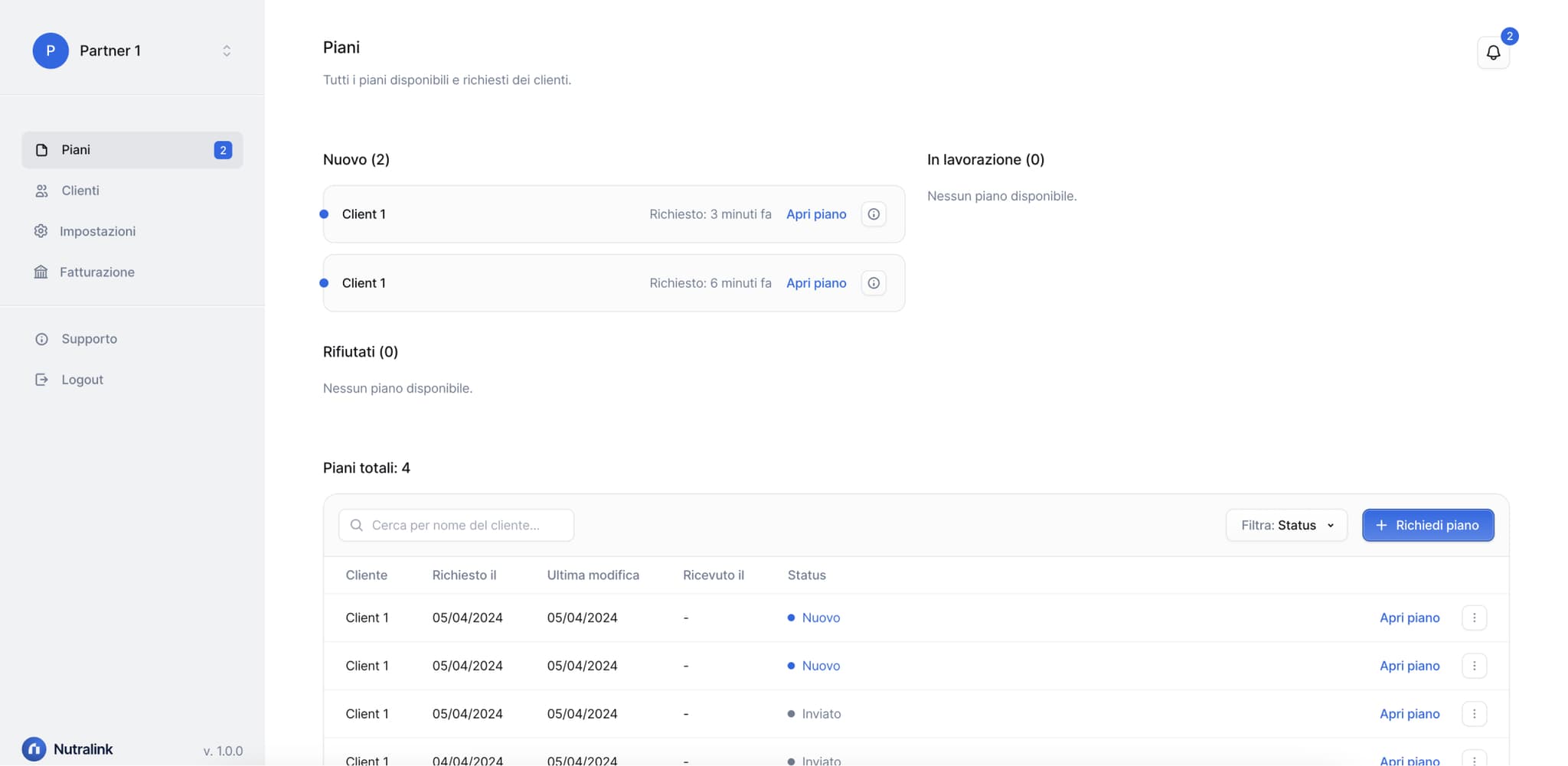The width and height of the screenshot is (1568, 766).
Task: Open three-dot menu on second Nuovo row
Action: [1474, 666]
